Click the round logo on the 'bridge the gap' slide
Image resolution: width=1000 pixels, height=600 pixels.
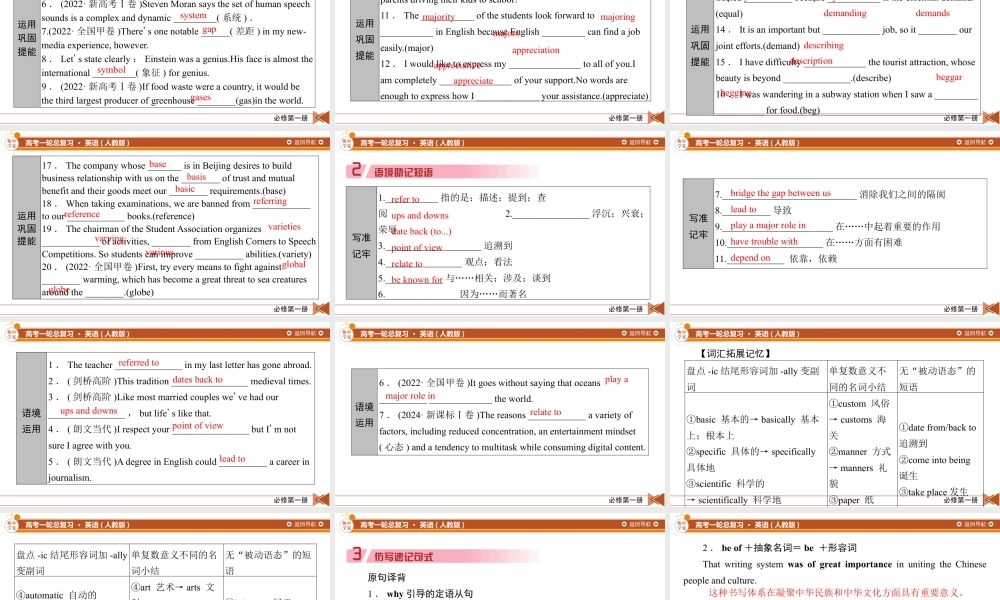coord(682,143)
